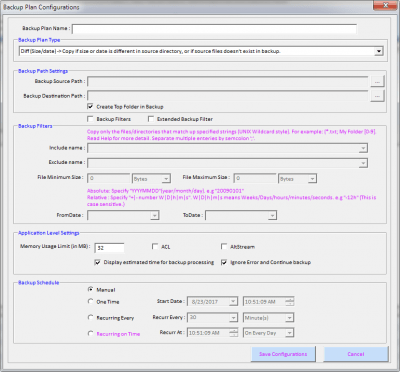Click the File Maximum Size value field

pos(255,178)
